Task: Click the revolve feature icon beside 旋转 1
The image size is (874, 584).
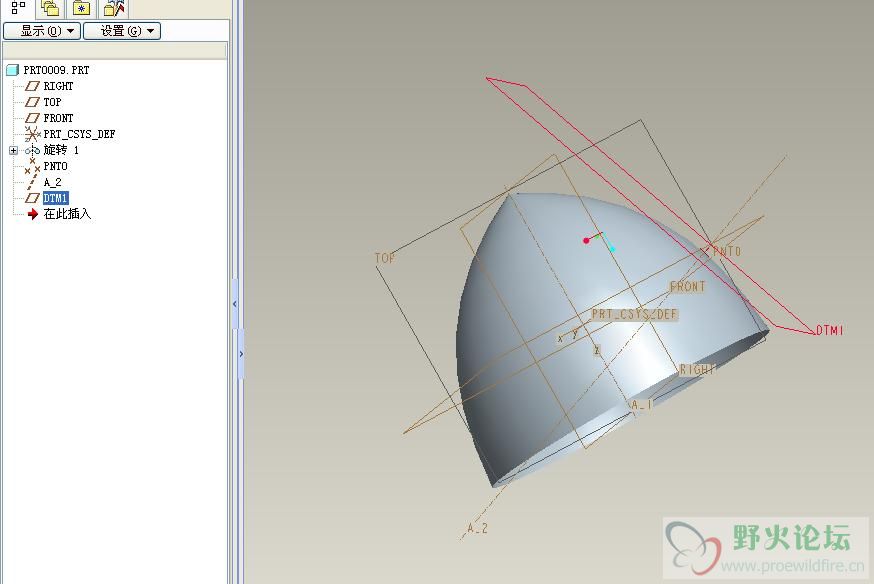Action: pos(32,150)
